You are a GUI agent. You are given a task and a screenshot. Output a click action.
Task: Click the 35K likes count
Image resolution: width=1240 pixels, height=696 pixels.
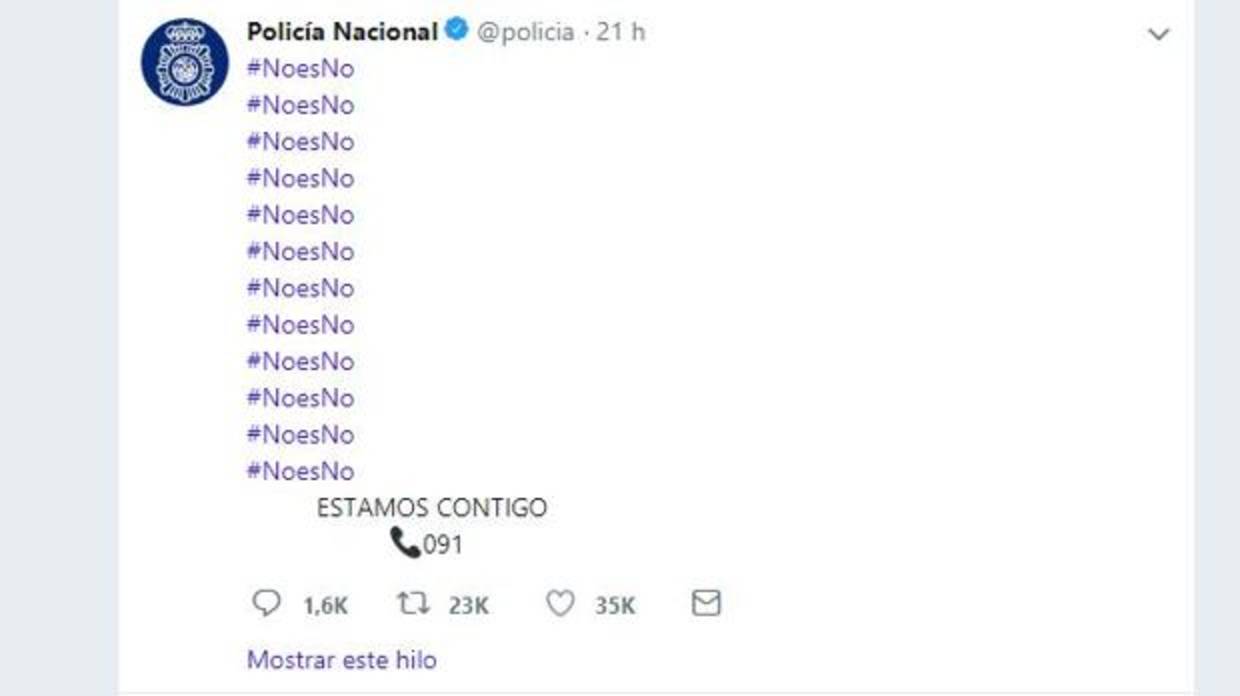click(x=615, y=606)
